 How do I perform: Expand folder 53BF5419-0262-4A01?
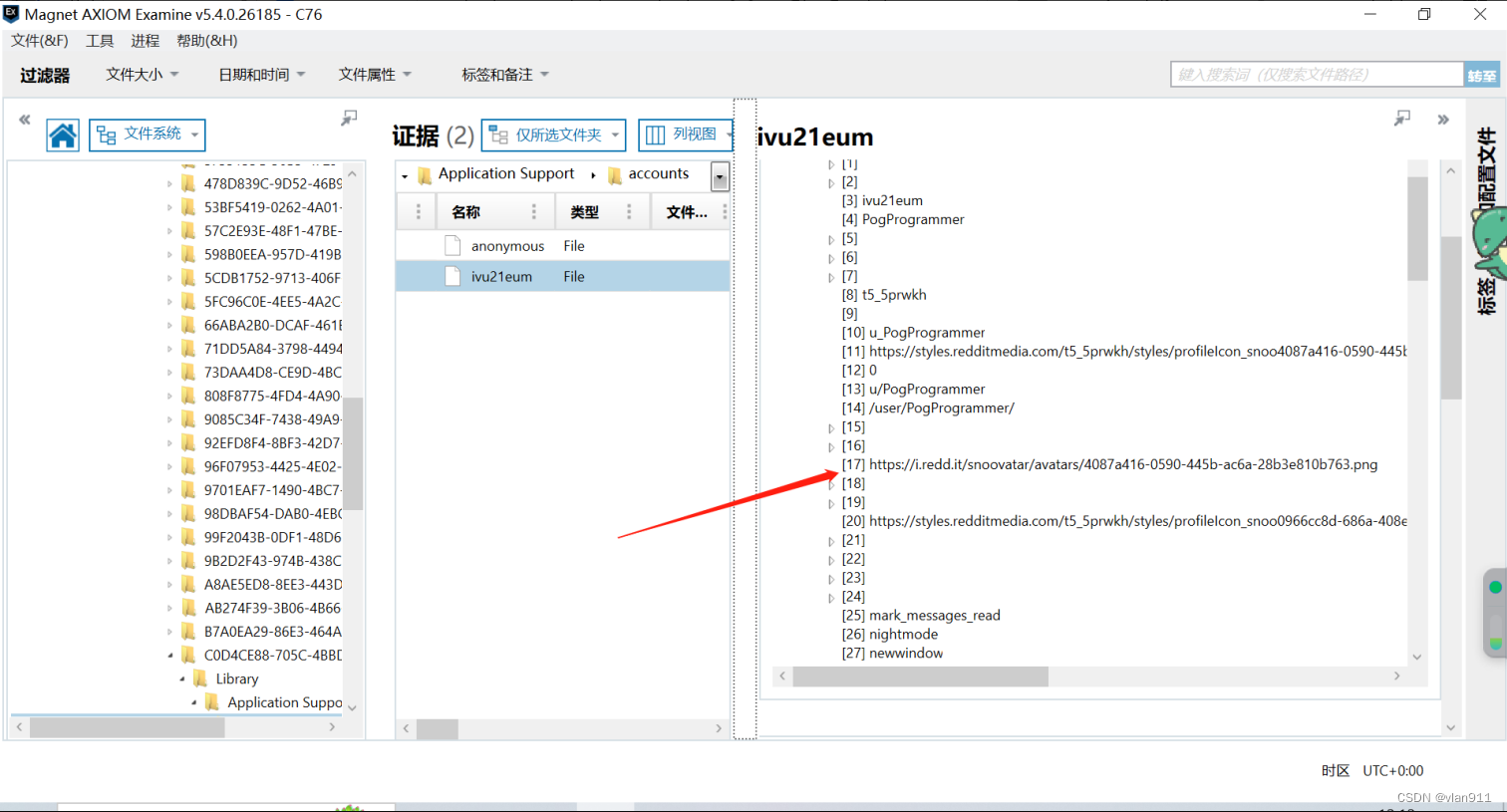170,207
